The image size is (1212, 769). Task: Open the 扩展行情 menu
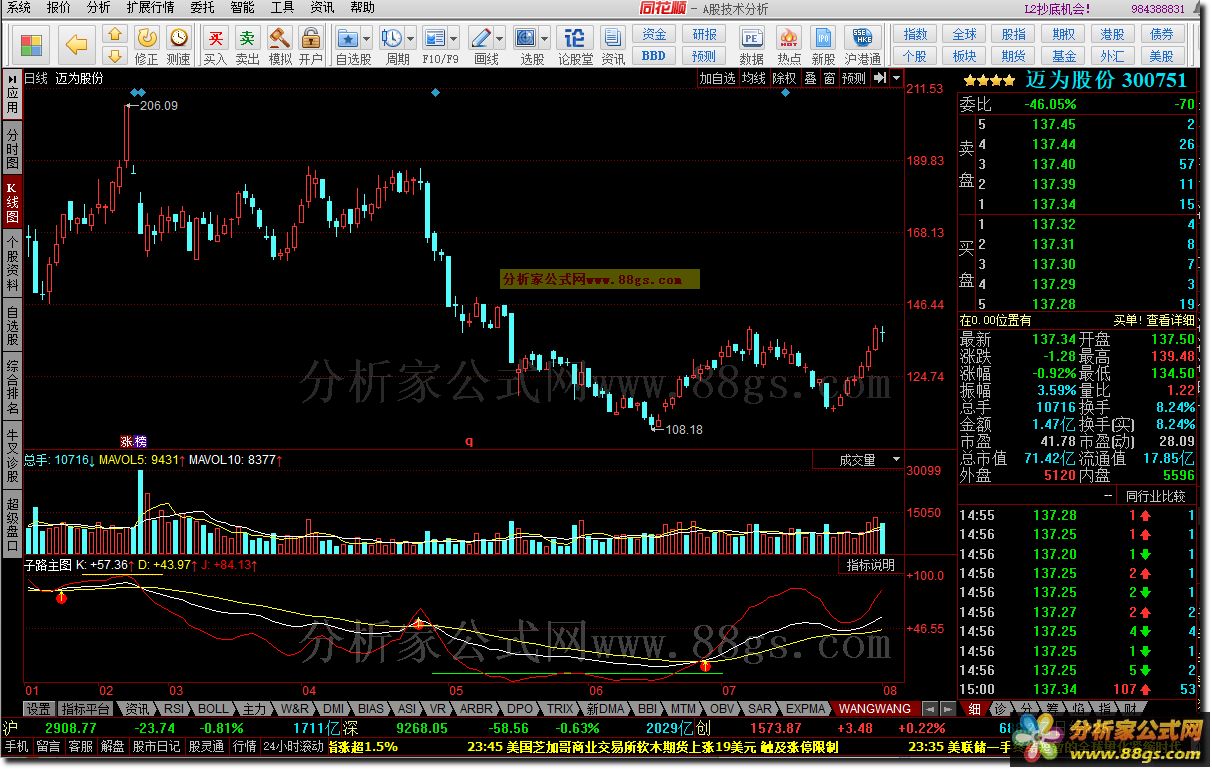[x=150, y=7]
